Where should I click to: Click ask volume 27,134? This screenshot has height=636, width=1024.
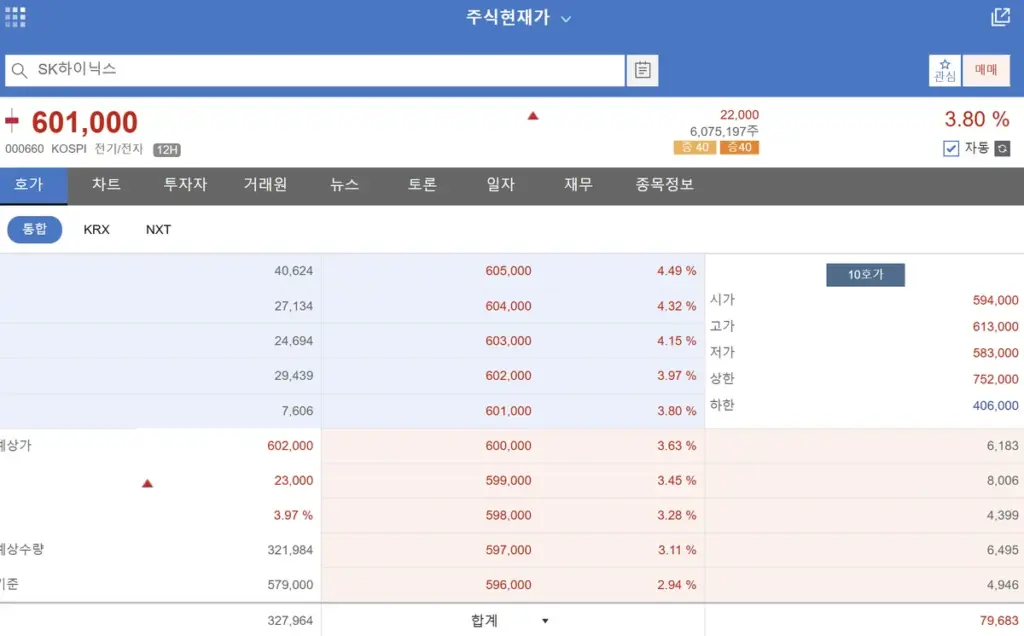point(293,306)
